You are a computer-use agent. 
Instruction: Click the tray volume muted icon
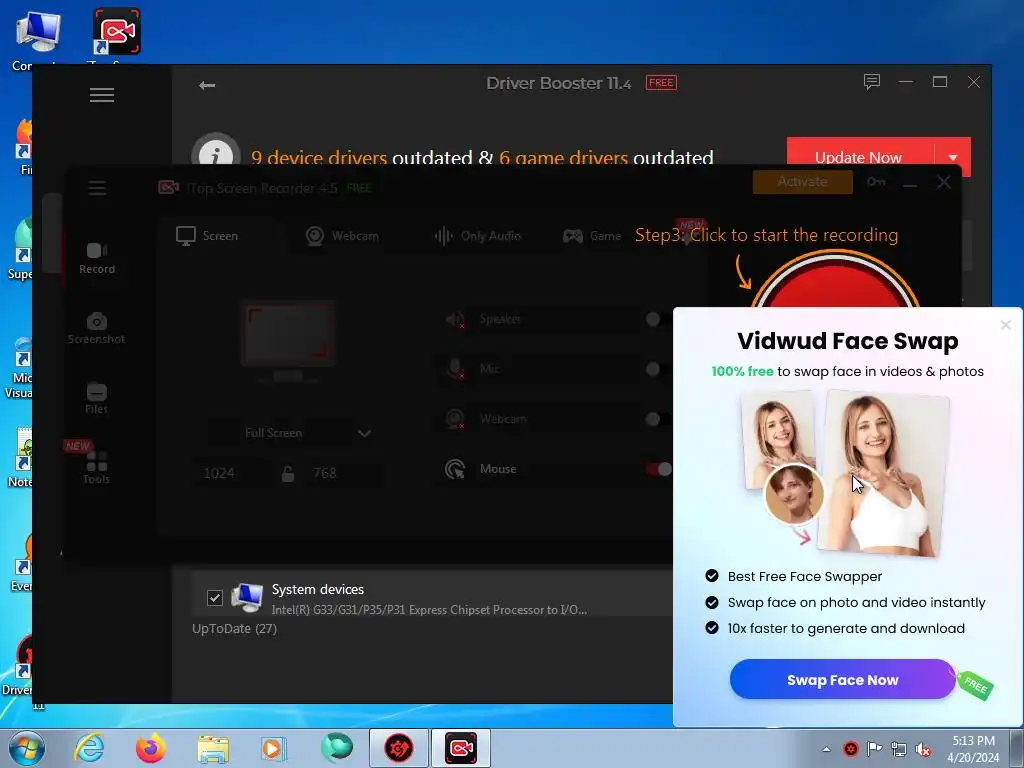[923, 749]
